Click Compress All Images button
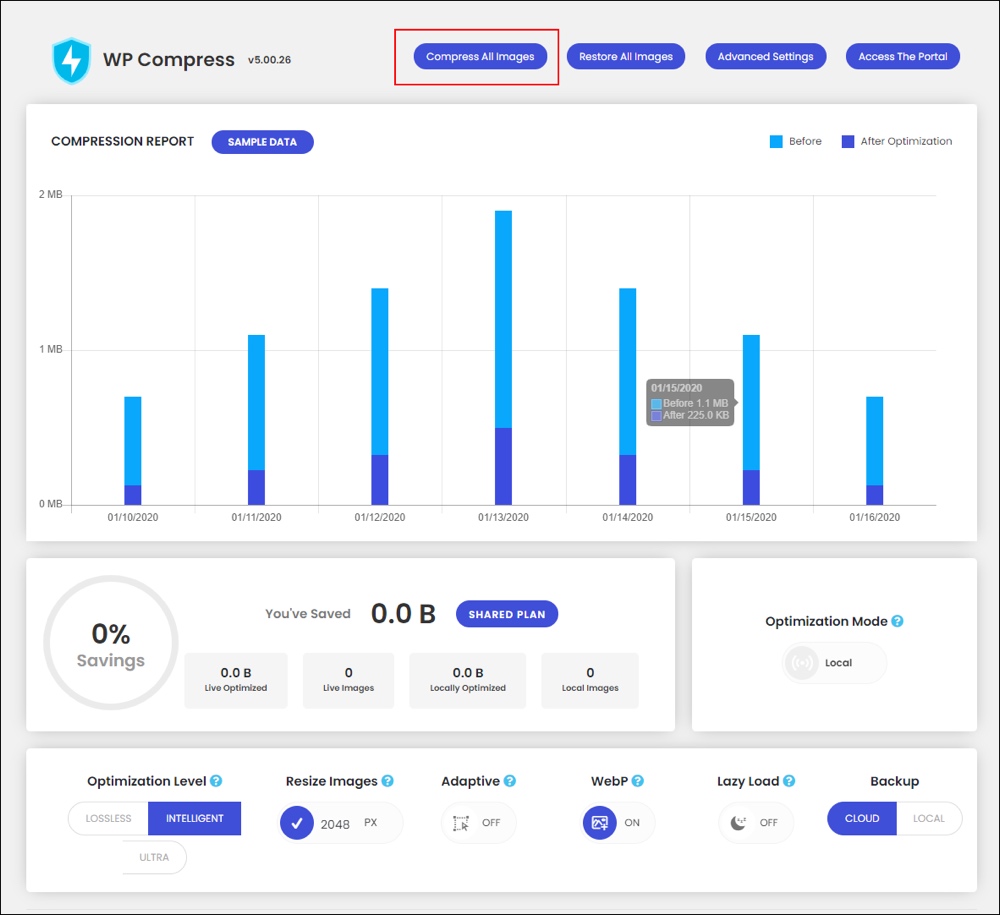The width and height of the screenshot is (1000, 915). pos(480,56)
